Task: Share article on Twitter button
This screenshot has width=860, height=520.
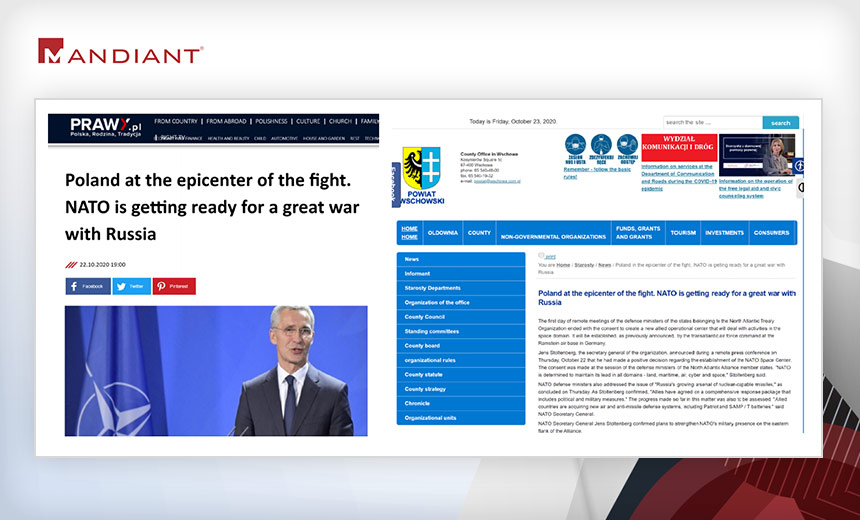Action: (x=132, y=286)
